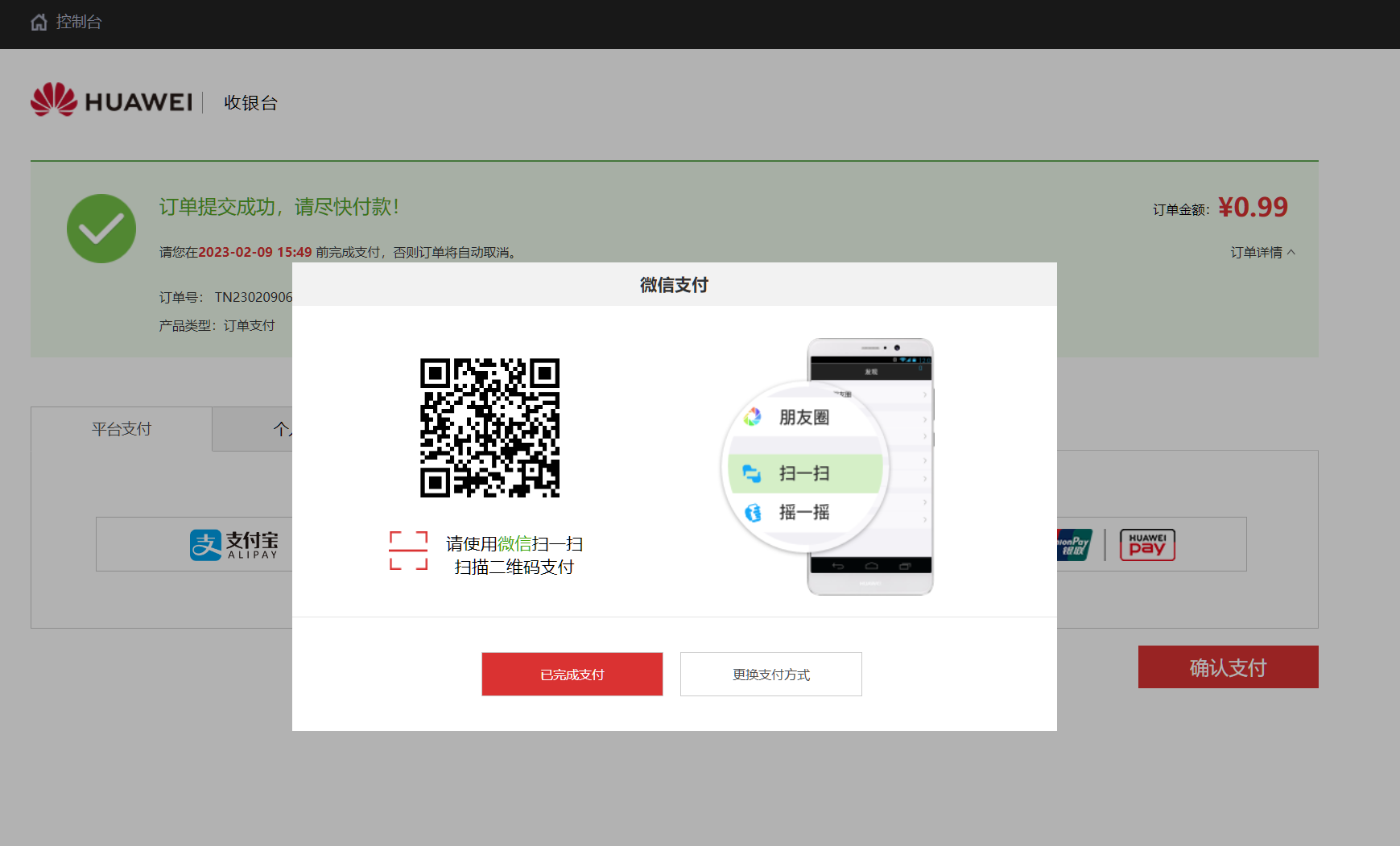Click the 微信支付 dialog title
1400x846 pixels.
pyautogui.click(x=675, y=285)
